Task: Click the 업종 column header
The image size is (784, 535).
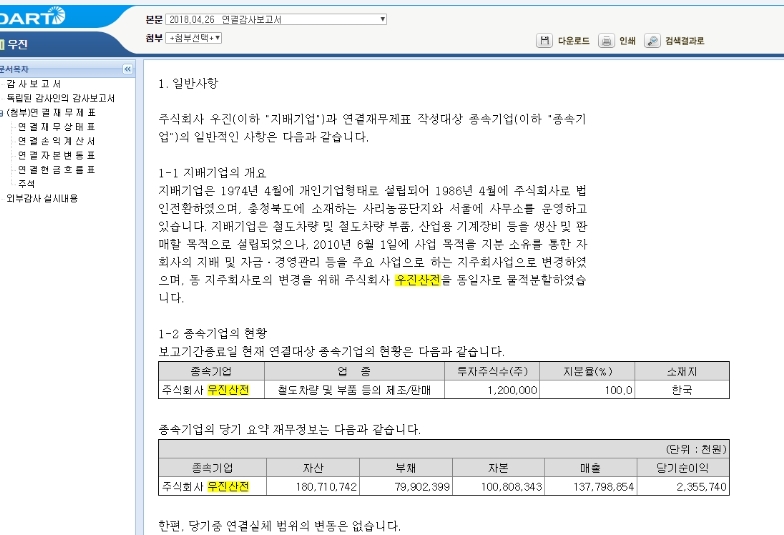Action: (354, 372)
